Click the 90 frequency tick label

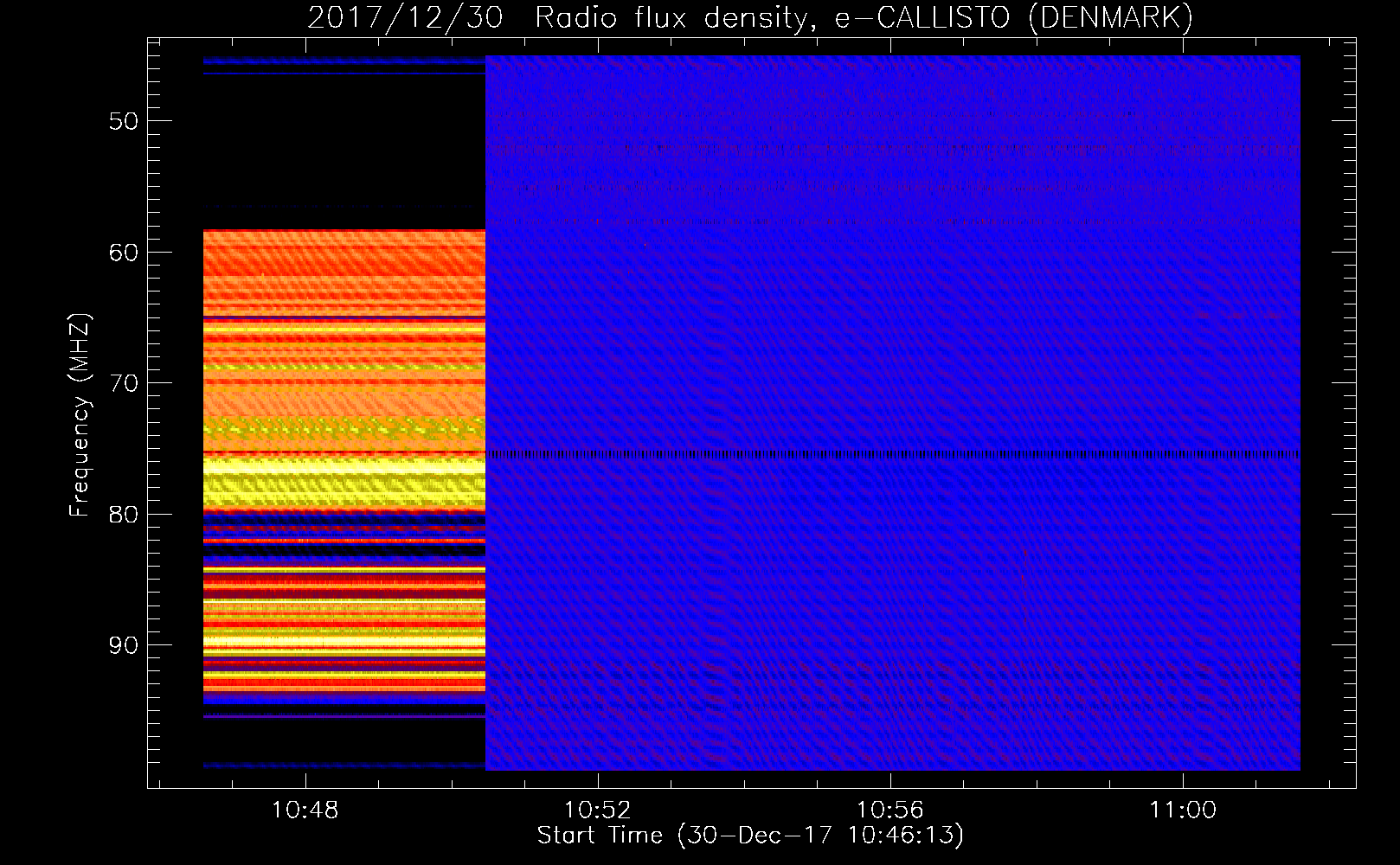coord(124,645)
